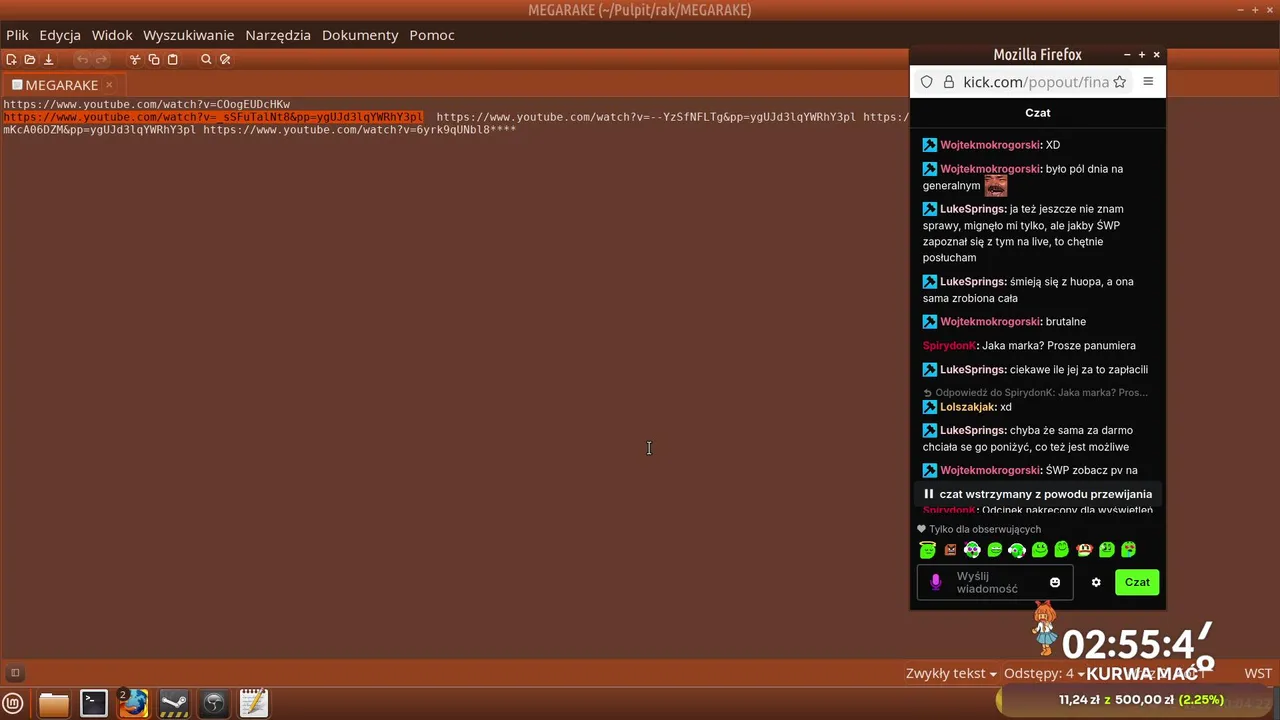Viewport: 1280px width, 720px height.
Task: Open the Pomoc menu
Action: click(x=432, y=35)
